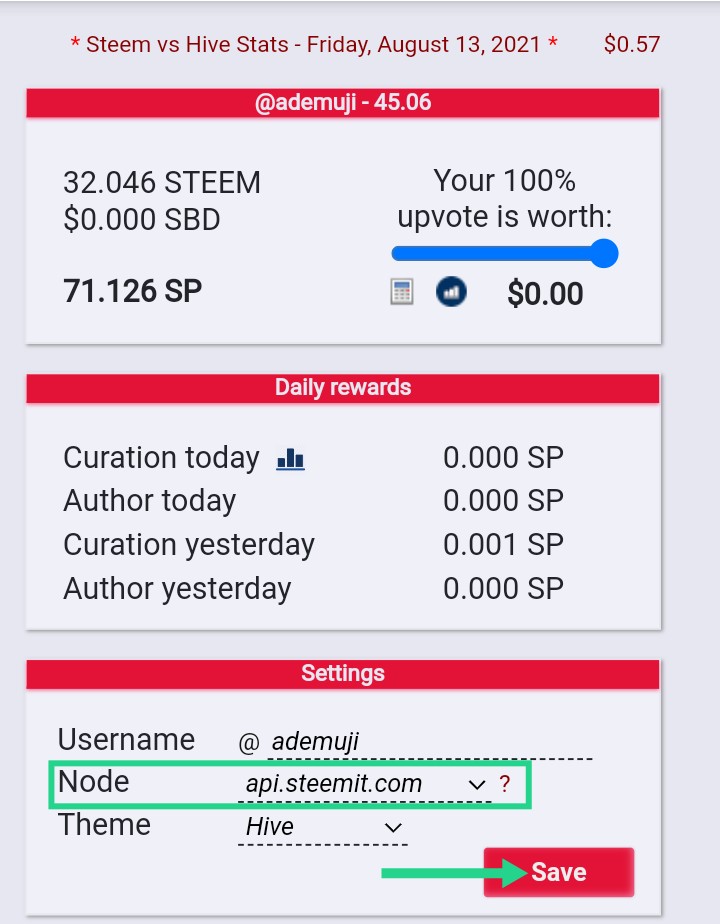Click the $0.00 upvote worth value
This screenshot has width=720, height=924.
[545, 293]
